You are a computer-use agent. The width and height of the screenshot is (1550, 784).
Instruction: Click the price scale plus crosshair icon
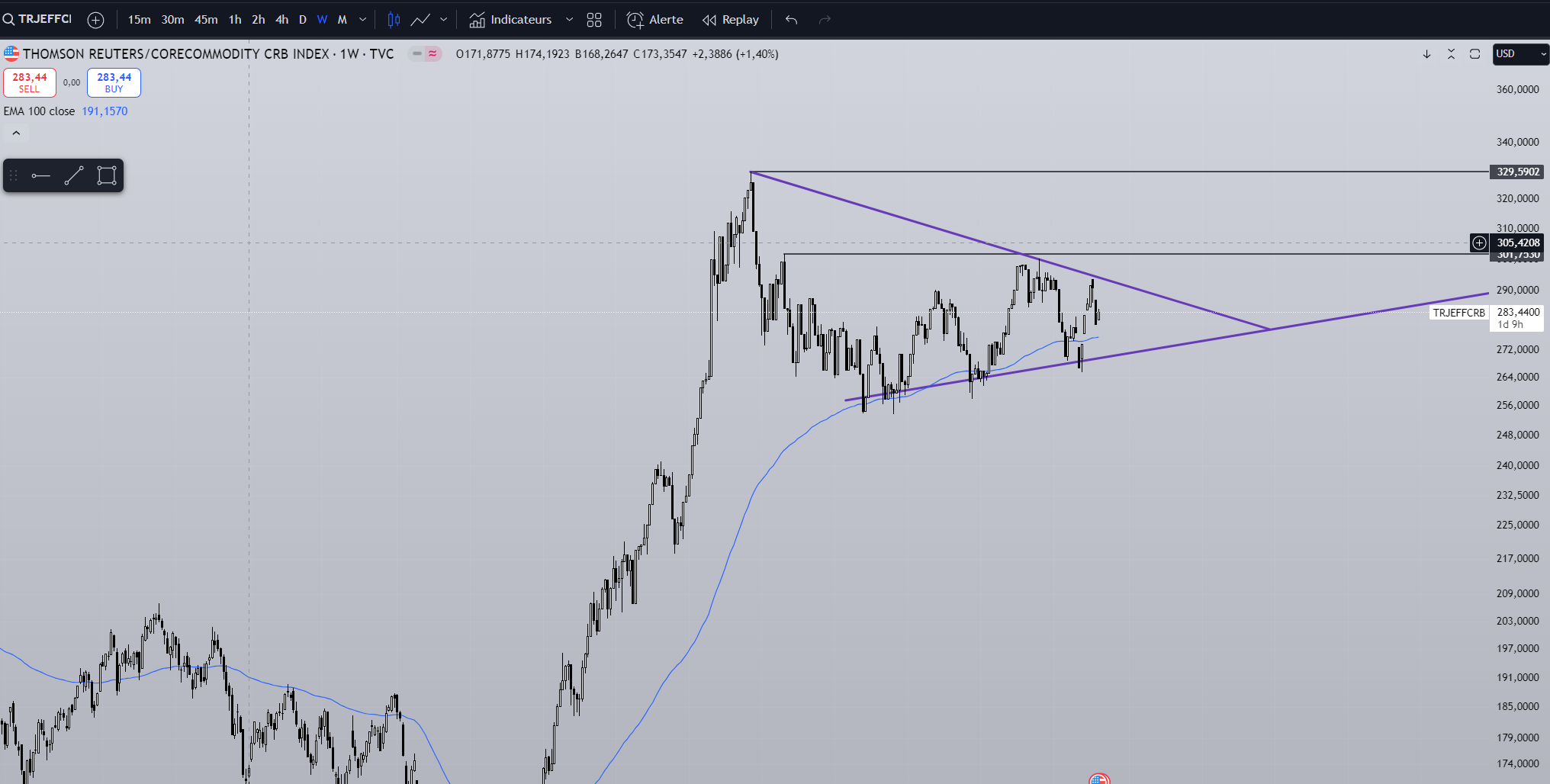click(1479, 243)
